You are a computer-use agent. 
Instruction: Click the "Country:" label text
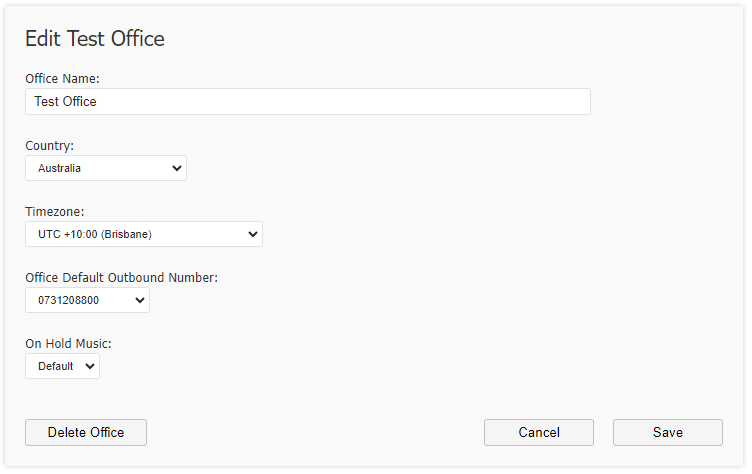[x=49, y=145]
